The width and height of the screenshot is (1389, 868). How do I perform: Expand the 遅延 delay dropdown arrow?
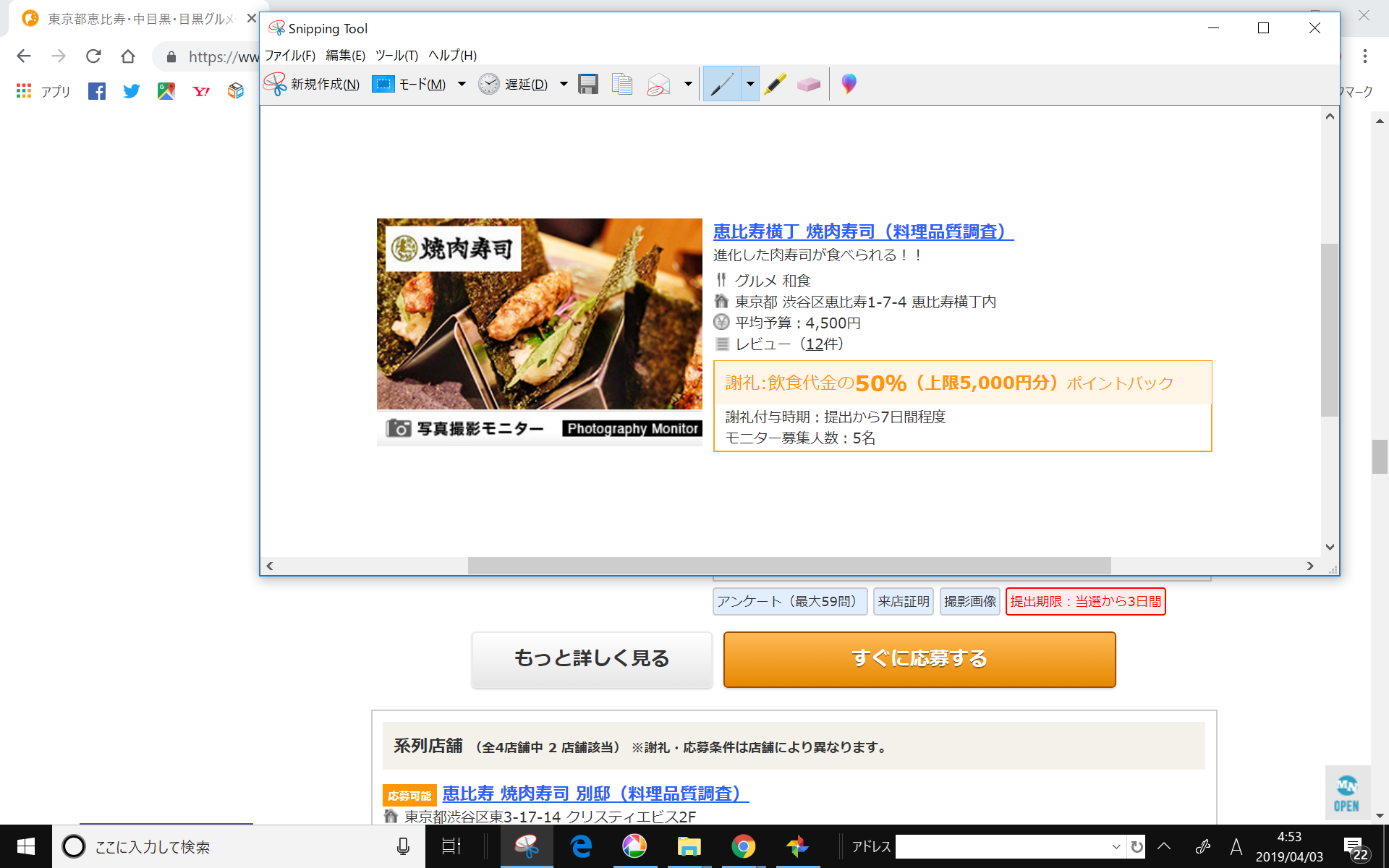click(x=564, y=85)
